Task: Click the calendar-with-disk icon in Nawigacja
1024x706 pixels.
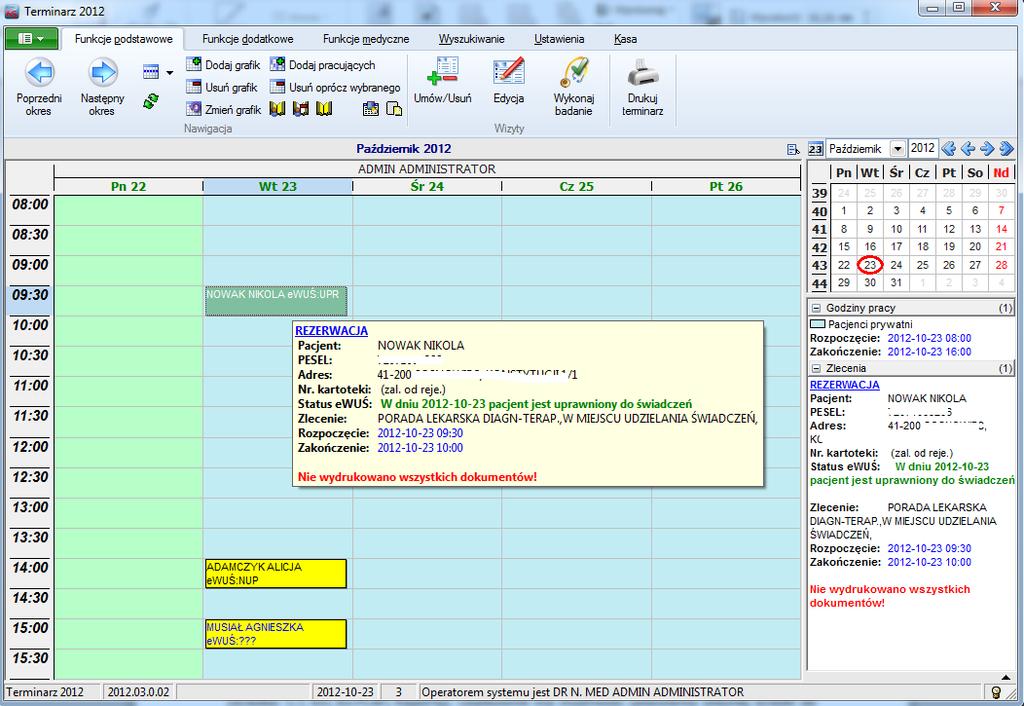Action: (x=370, y=109)
